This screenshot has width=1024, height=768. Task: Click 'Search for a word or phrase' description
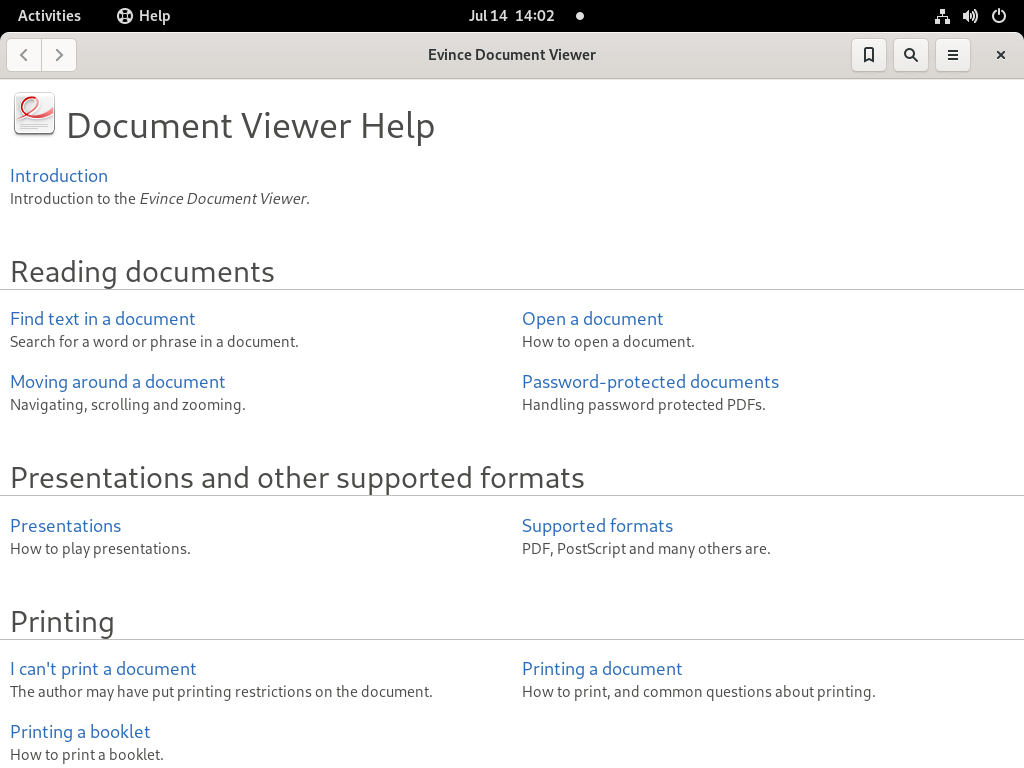click(154, 342)
